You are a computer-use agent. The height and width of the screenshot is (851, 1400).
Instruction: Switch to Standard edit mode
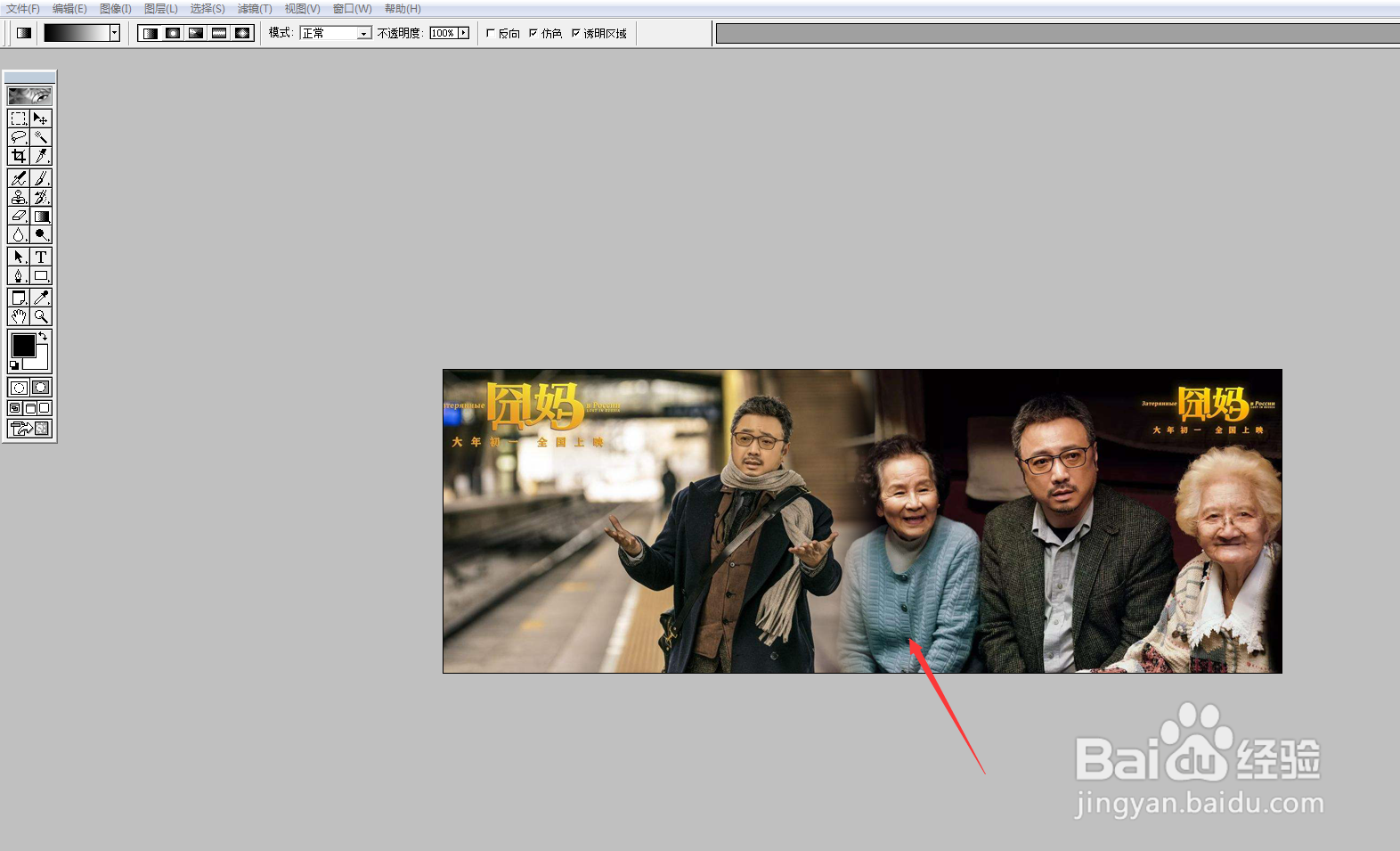click(19, 388)
